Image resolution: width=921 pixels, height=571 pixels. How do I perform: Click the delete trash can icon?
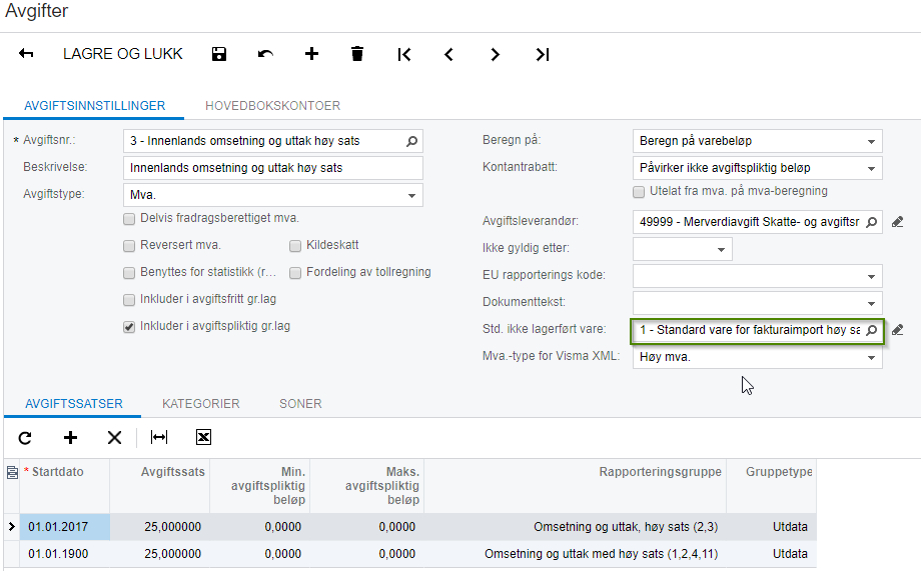pyautogui.click(x=357, y=54)
